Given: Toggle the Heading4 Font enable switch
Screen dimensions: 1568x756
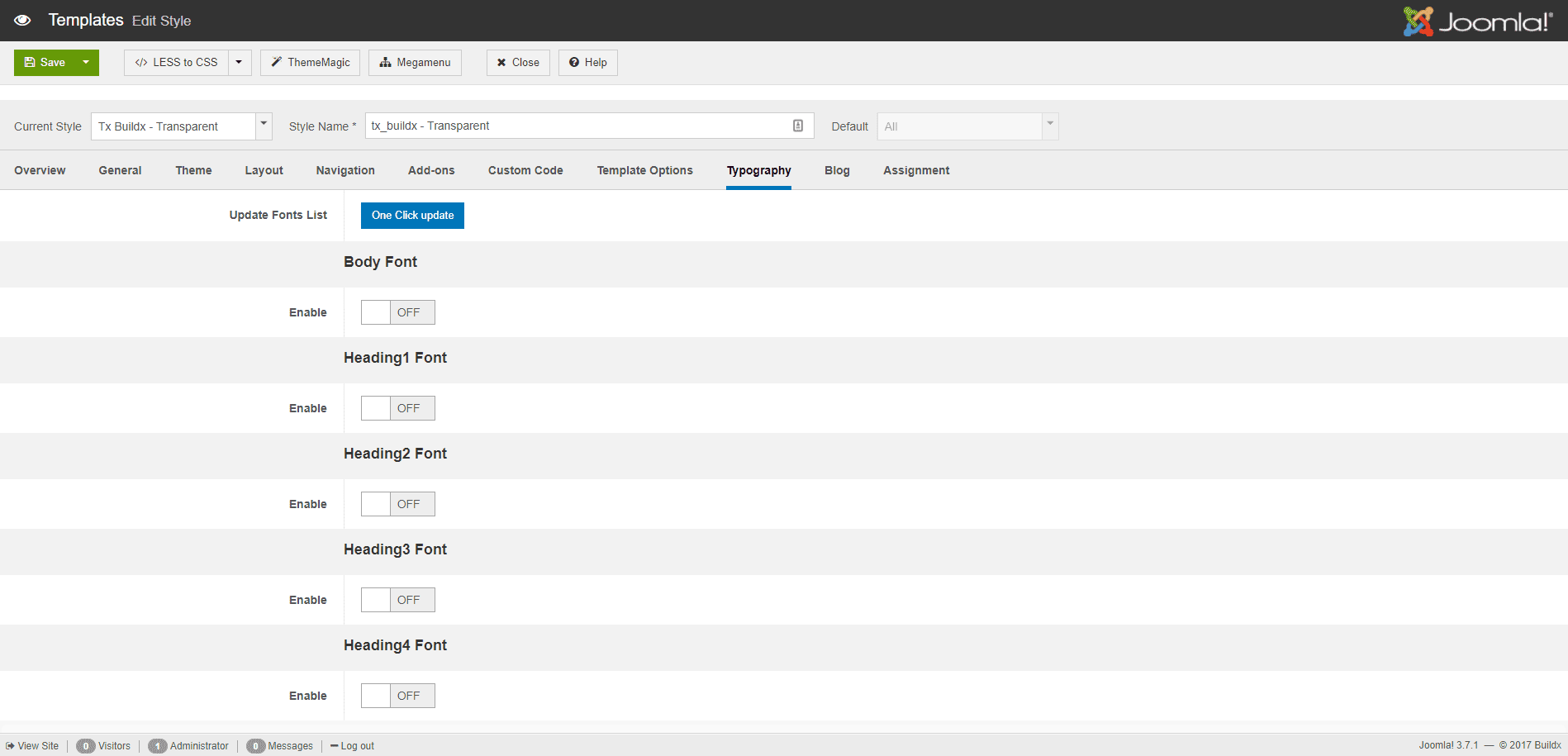Looking at the screenshot, I should coord(397,696).
